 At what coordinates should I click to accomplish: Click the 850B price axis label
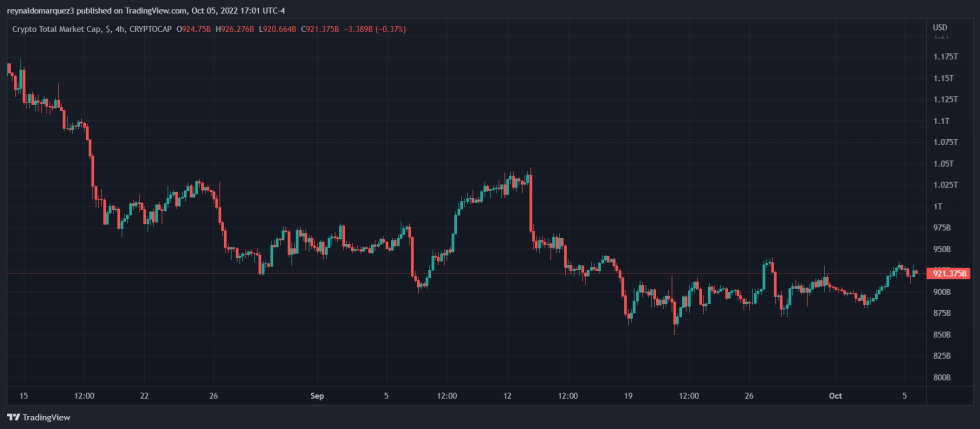(943, 335)
